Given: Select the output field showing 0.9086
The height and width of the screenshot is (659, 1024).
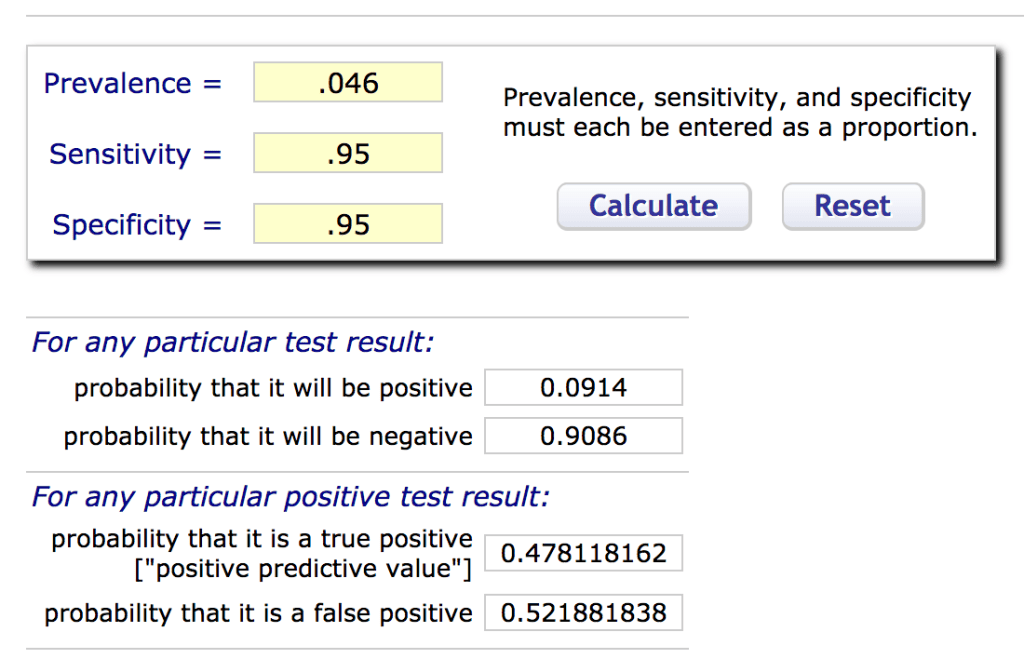Looking at the screenshot, I should tap(583, 436).
